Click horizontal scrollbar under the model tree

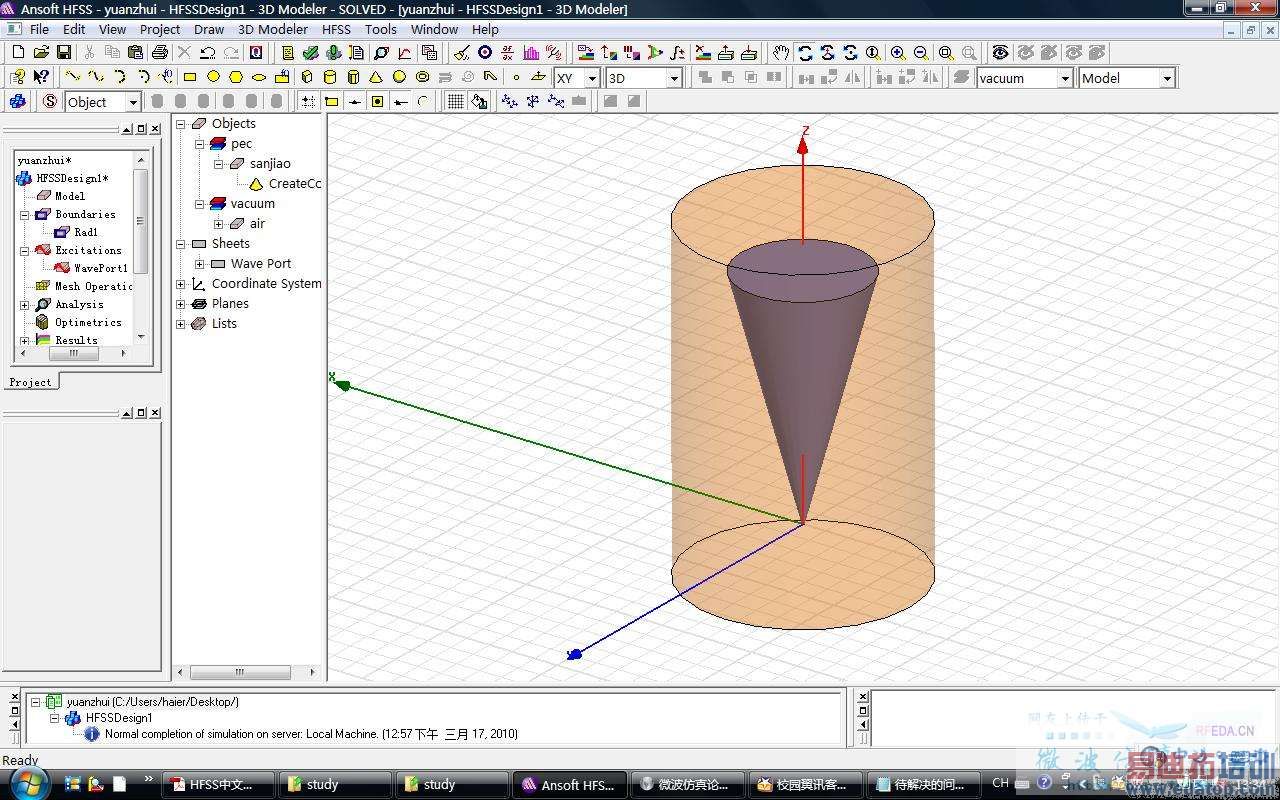tap(240, 672)
